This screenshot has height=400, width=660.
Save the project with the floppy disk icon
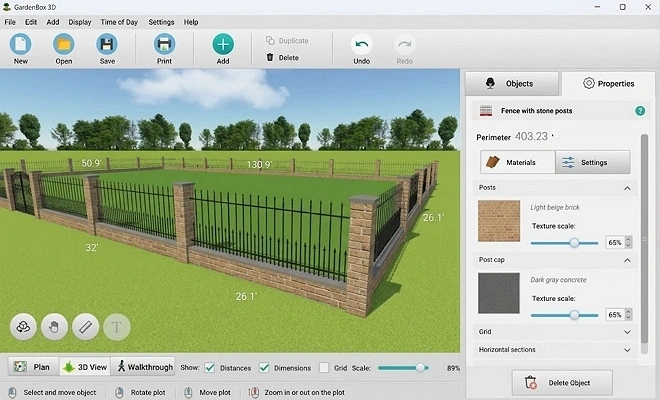[x=107, y=44]
